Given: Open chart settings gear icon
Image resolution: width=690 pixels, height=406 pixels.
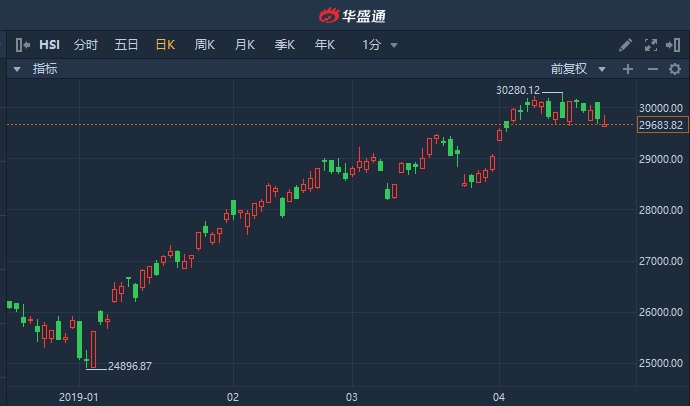Looking at the screenshot, I should [676, 69].
